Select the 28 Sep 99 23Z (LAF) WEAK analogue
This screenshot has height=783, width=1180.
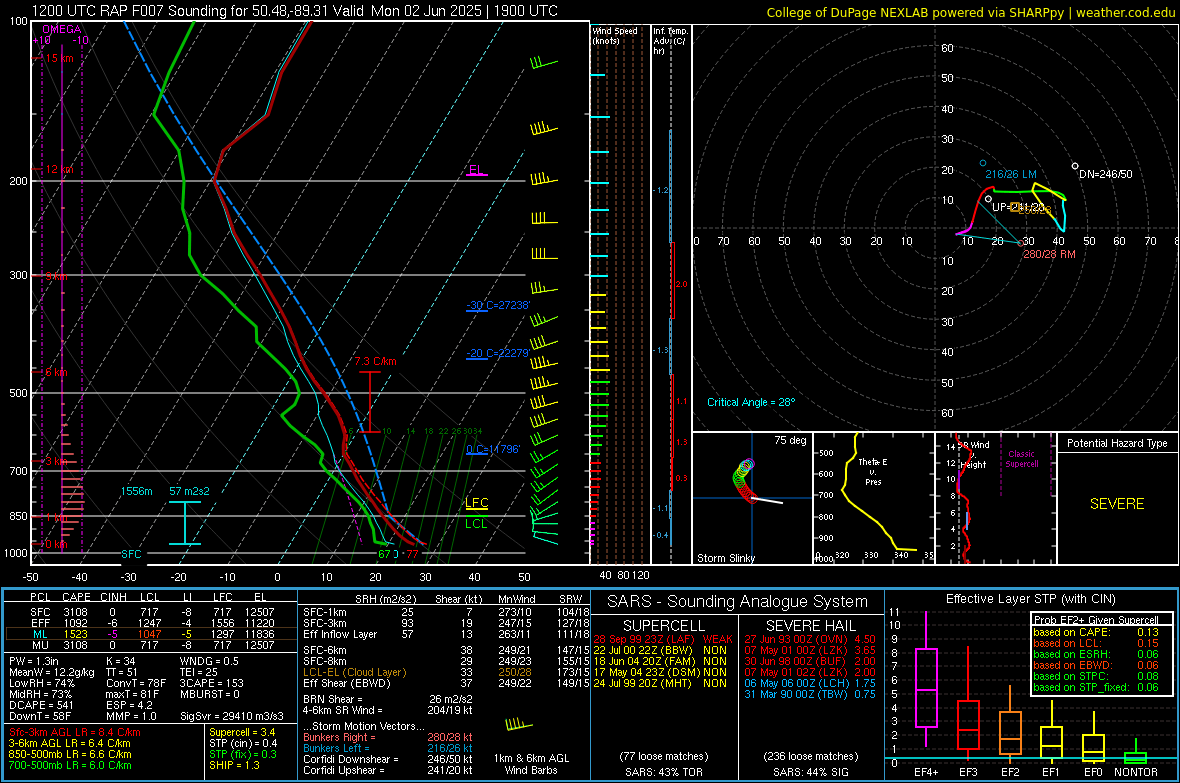662,639
